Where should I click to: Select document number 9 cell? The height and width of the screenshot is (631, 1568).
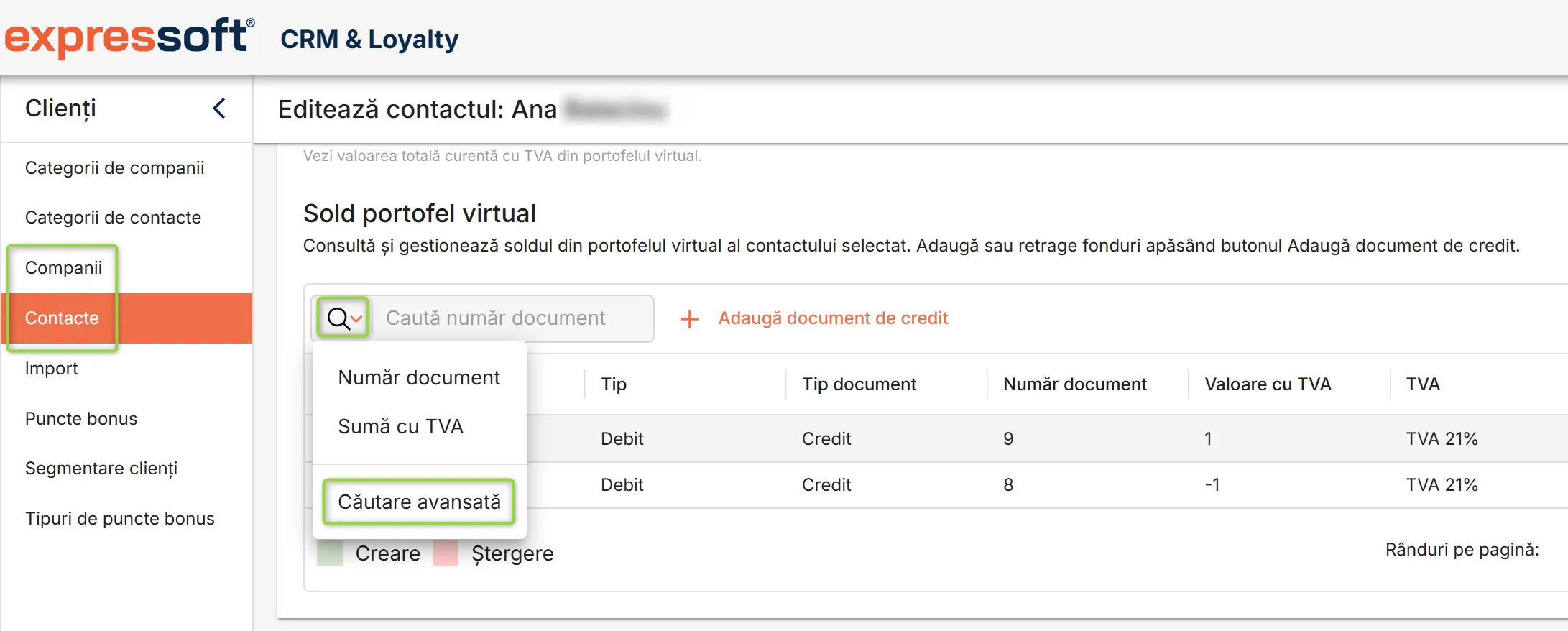point(1008,438)
